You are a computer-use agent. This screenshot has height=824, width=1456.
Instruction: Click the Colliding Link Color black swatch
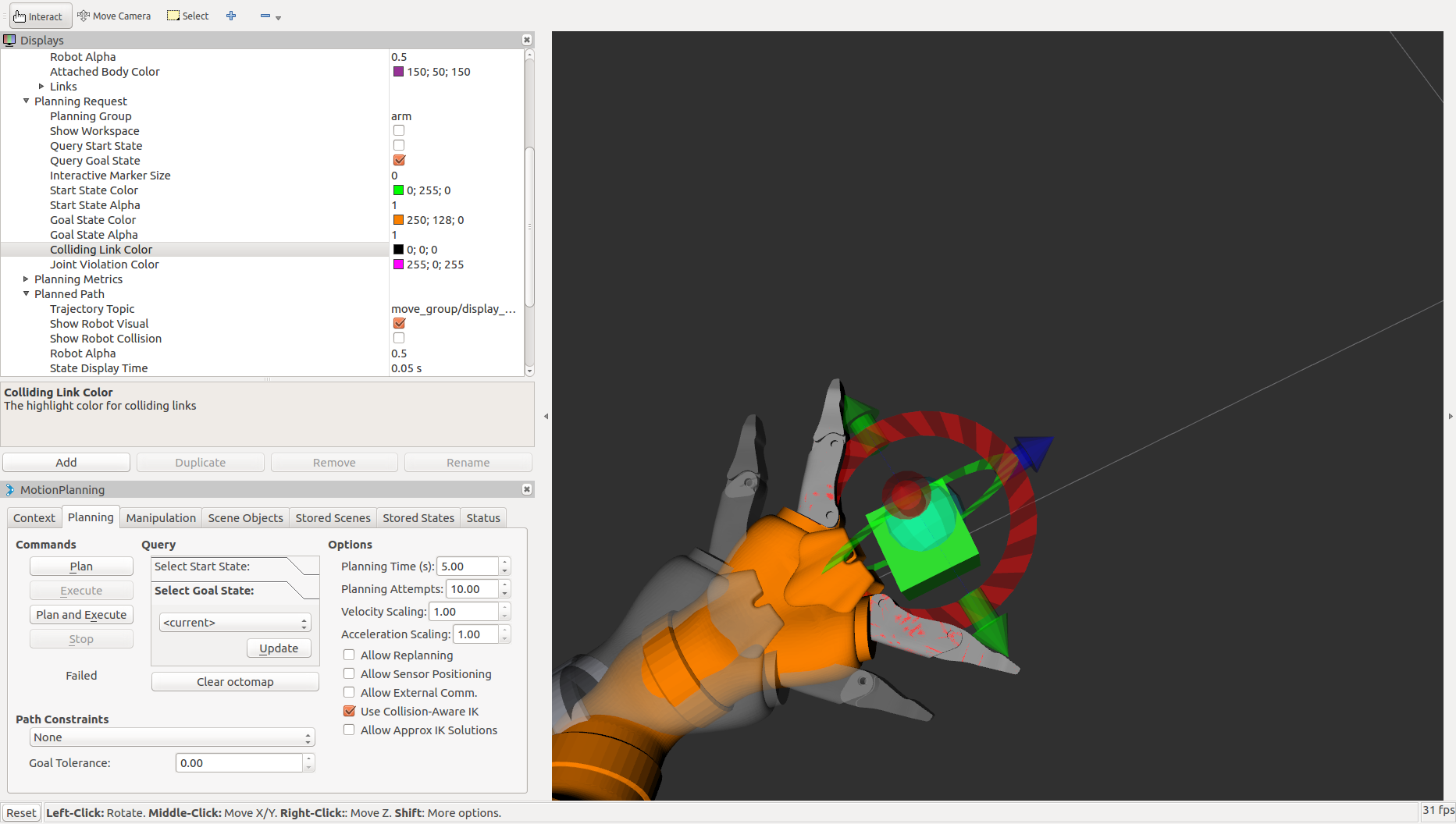399,249
